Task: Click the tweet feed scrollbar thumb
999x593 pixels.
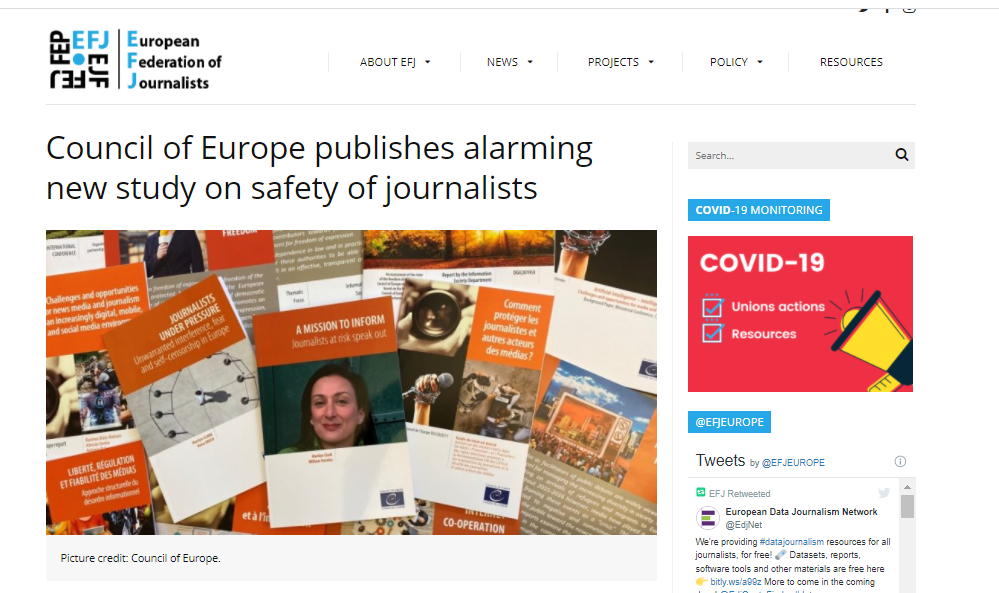Action: coord(907,507)
